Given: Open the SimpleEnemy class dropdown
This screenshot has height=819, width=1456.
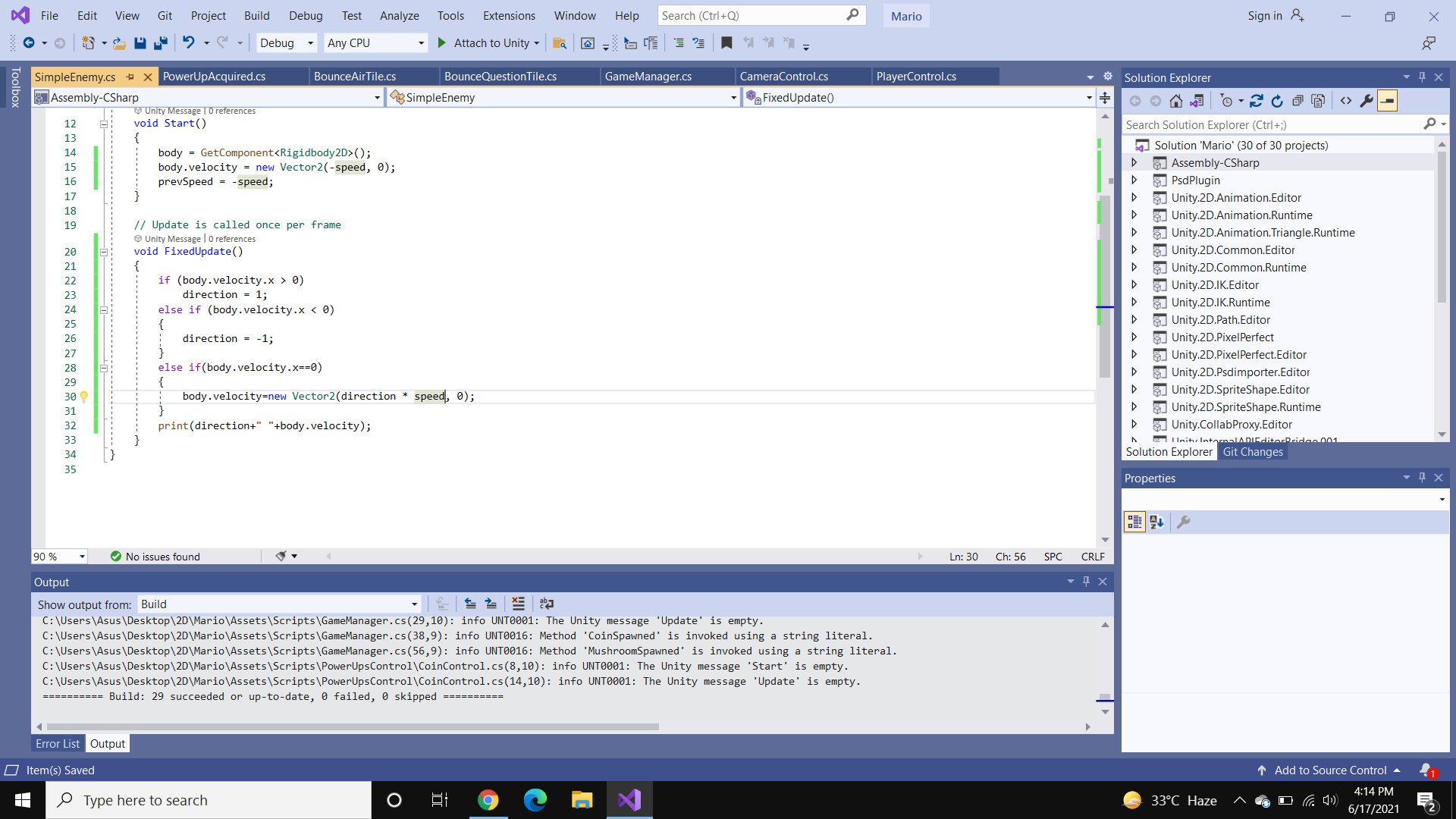Looking at the screenshot, I should point(563,97).
